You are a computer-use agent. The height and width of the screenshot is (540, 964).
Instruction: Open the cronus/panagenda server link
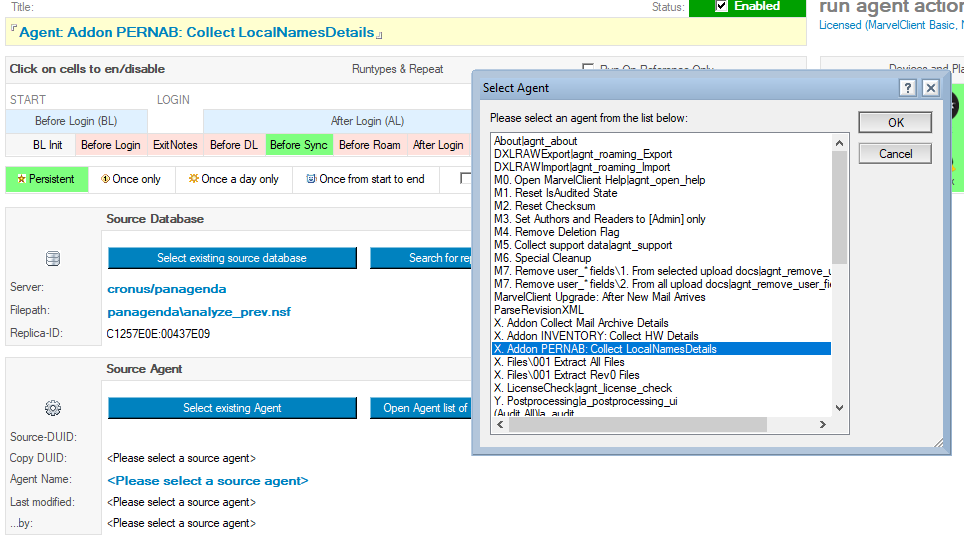[167, 289]
